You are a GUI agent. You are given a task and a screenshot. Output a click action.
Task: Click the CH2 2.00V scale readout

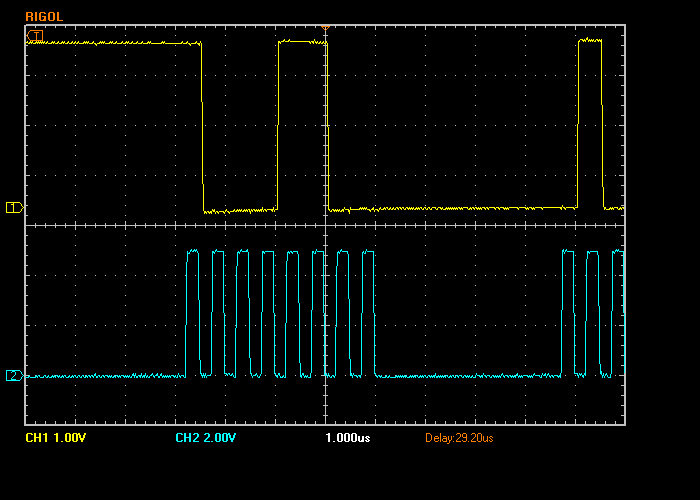click(x=205, y=438)
